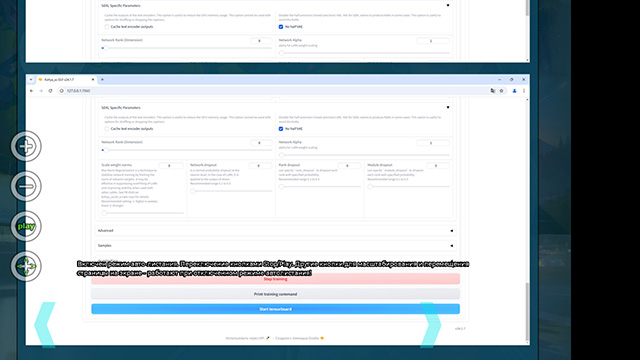
Task: Click Network Rank number field in lower window
Action: click(261, 143)
